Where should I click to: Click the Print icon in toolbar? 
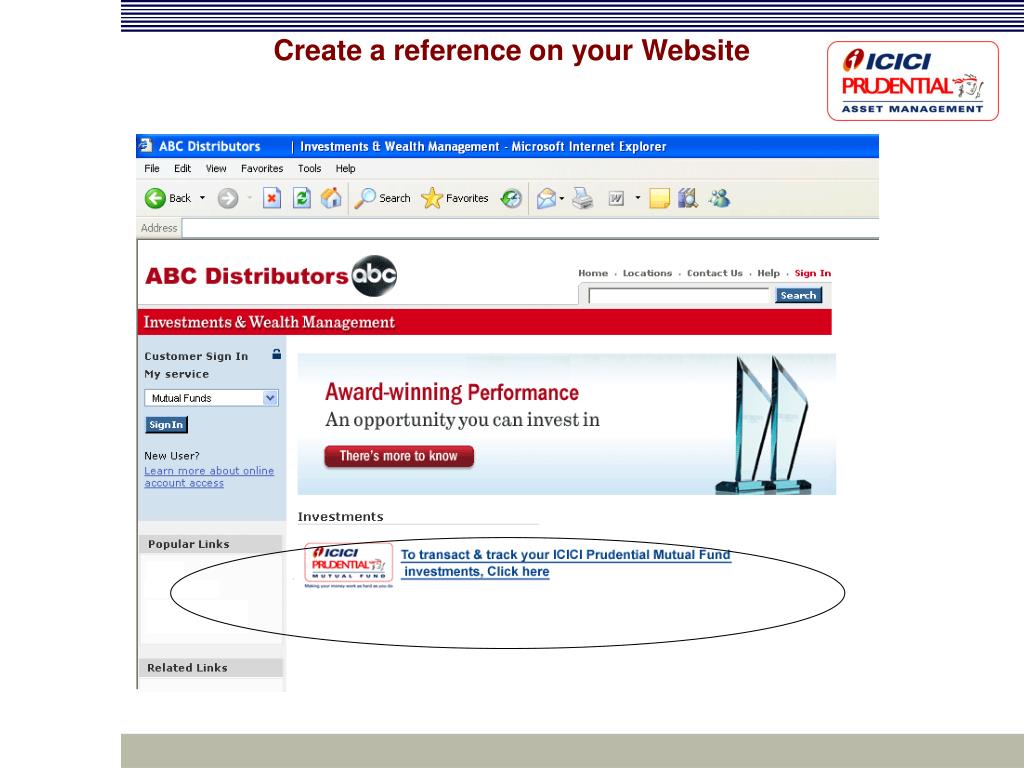coord(583,198)
